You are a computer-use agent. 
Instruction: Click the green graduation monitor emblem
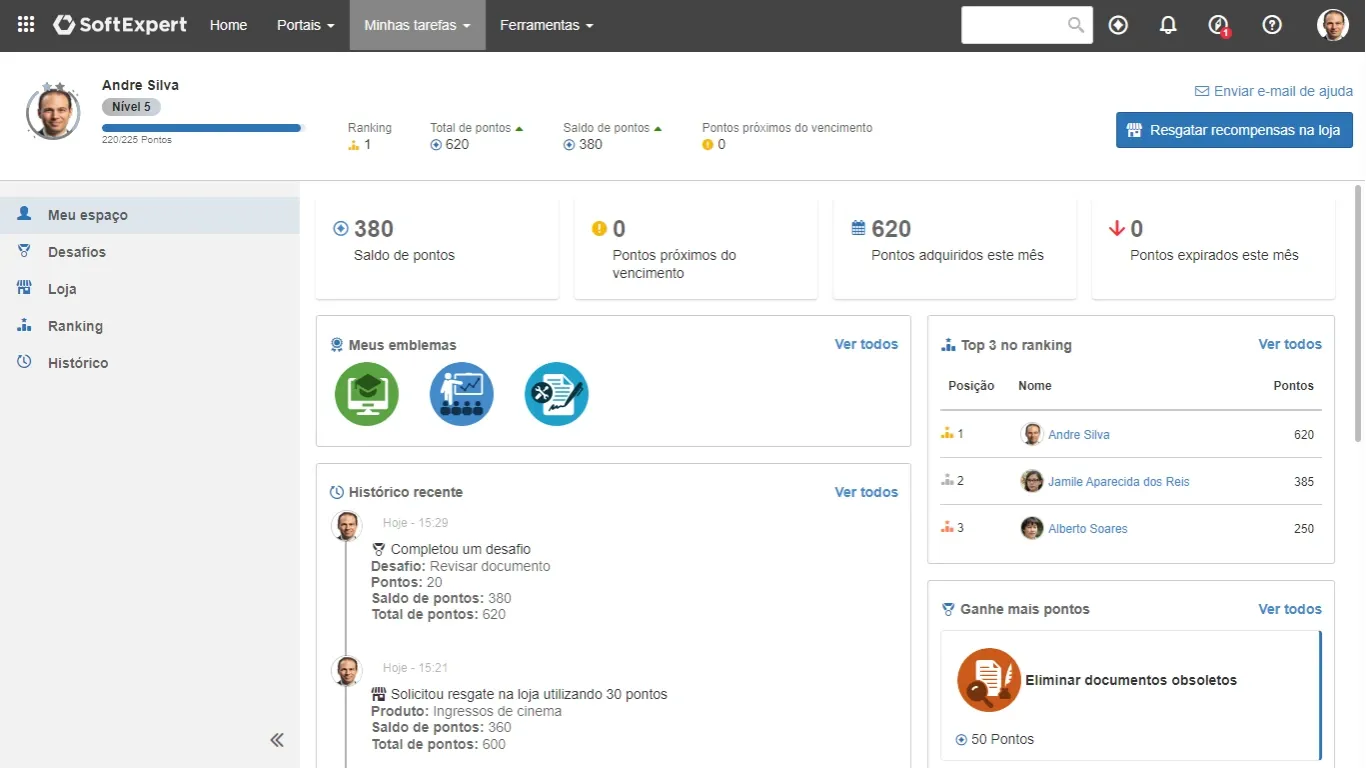pos(367,394)
